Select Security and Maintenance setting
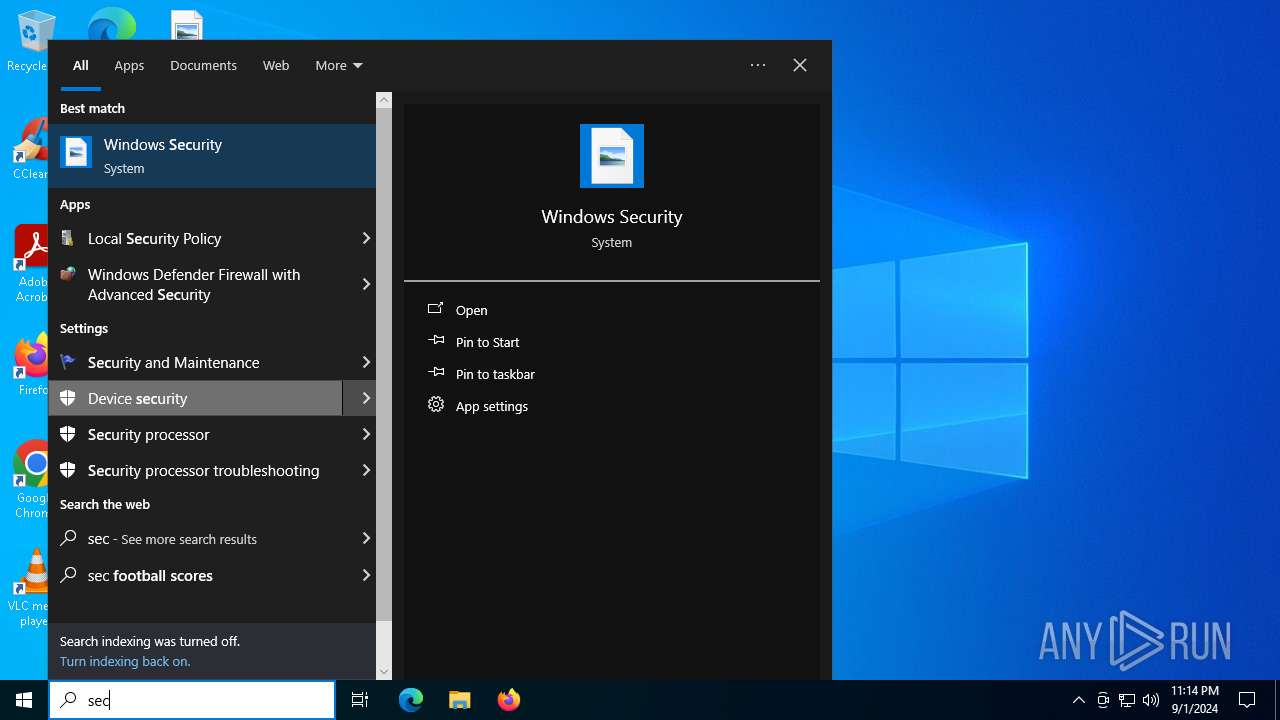 click(196, 362)
